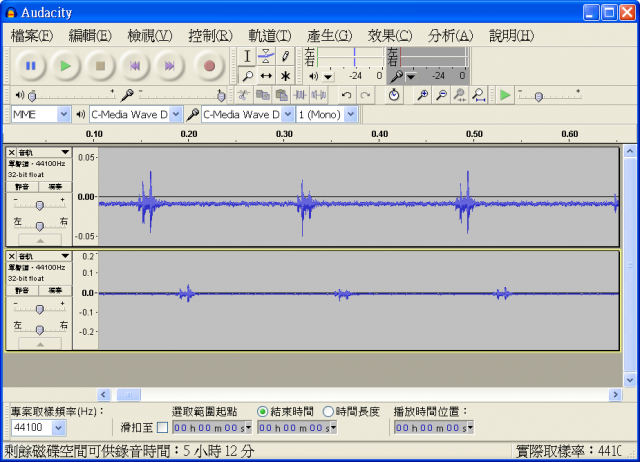Collapse the first track with bottom arrow
The image size is (640, 462).
(40, 241)
